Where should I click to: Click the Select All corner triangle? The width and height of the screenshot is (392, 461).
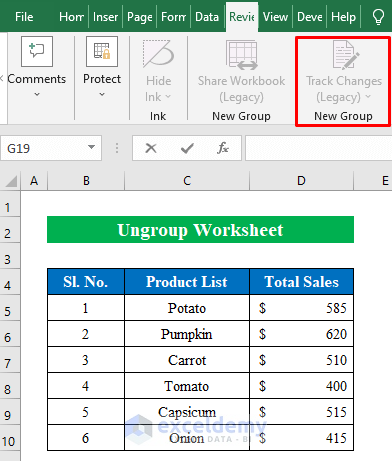(x=10, y=181)
